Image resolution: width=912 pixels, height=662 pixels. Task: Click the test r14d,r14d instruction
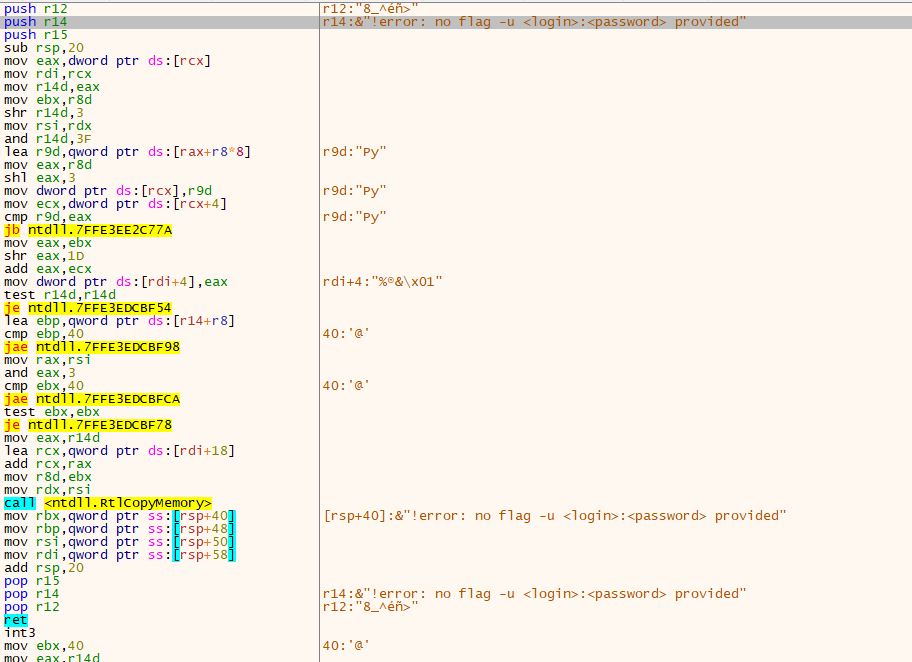click(60, 295)
